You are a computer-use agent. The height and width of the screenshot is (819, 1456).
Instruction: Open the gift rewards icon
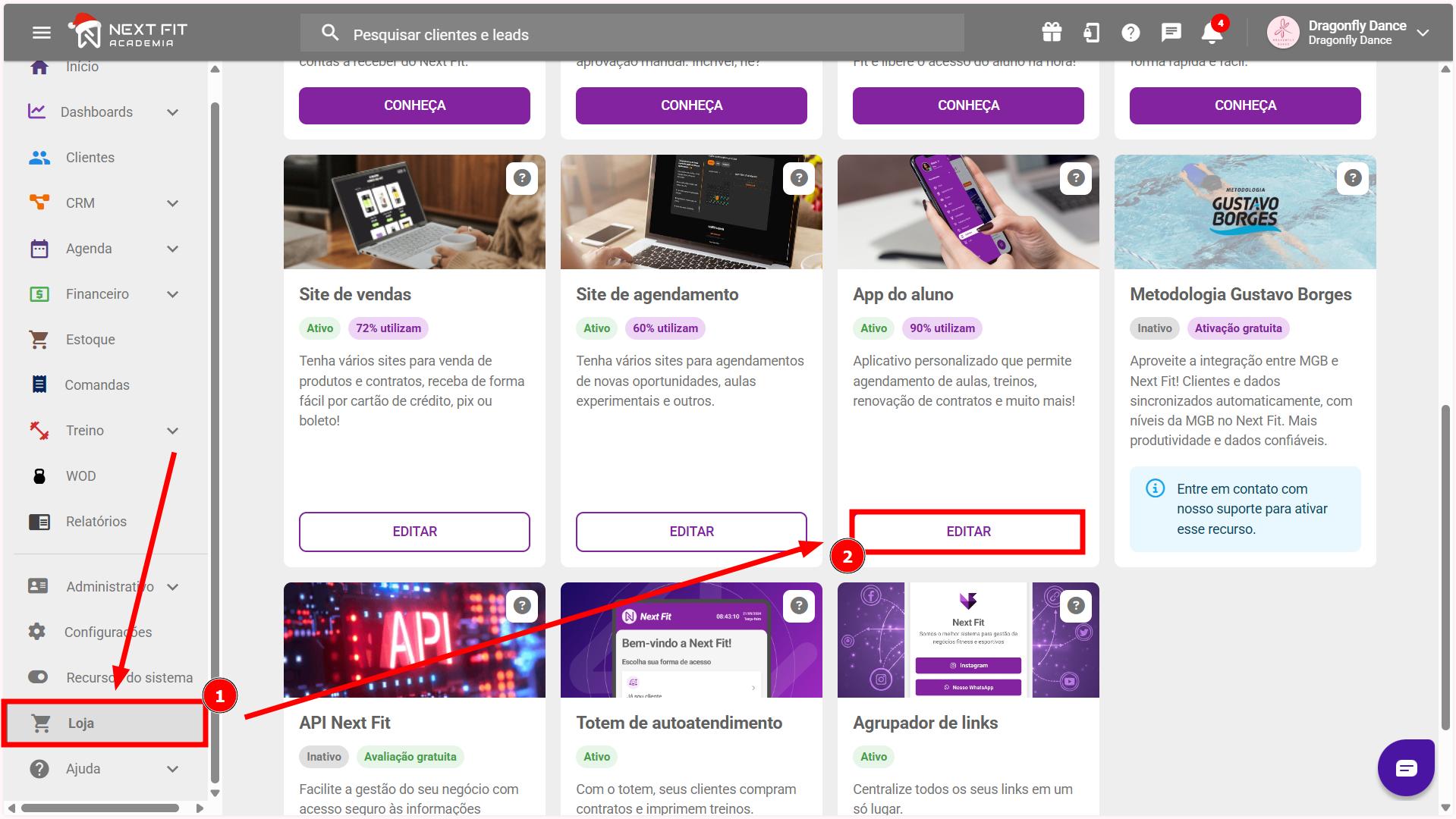coord(1052,33)
